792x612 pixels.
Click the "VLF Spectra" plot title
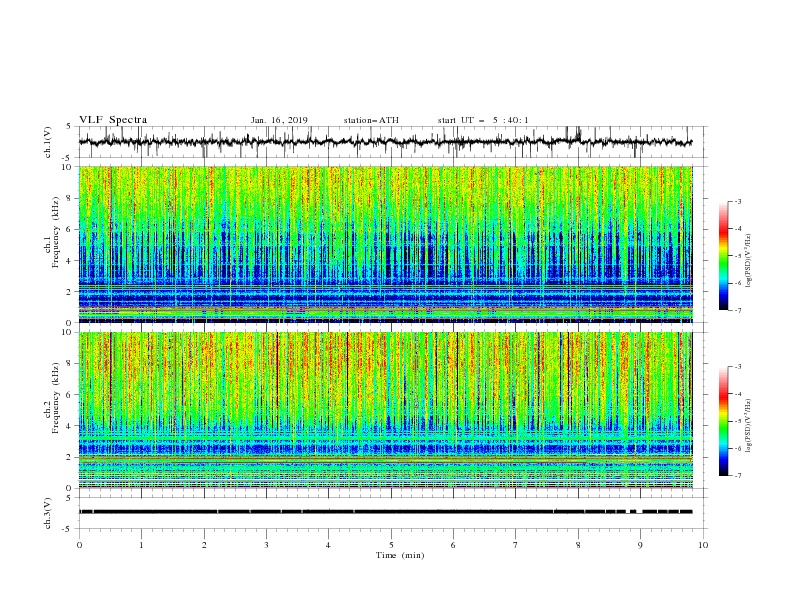(x=113, y=120)
